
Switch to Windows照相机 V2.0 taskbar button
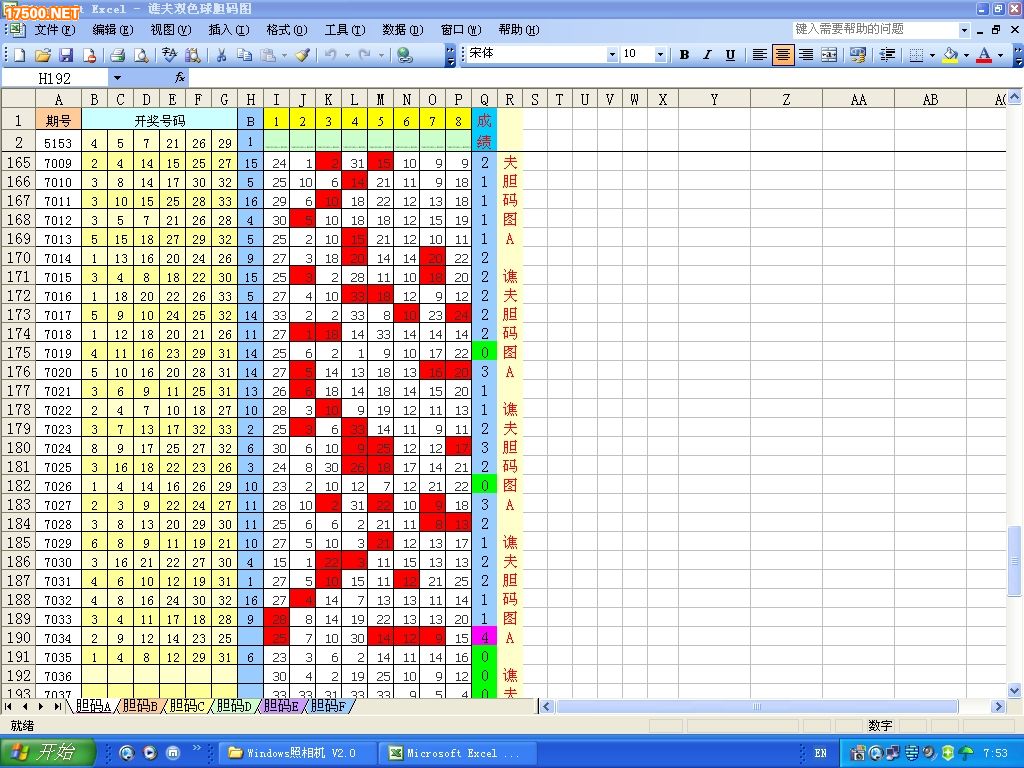click(297, 753)
